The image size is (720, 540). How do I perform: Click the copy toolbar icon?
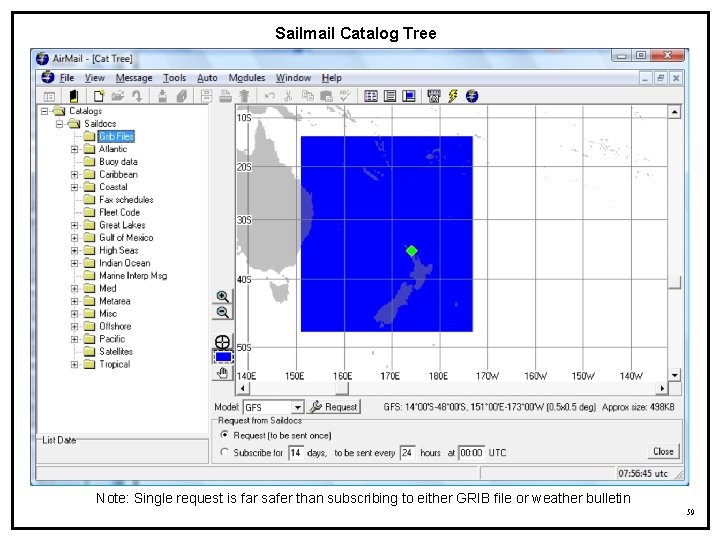[x=308, y=96]
